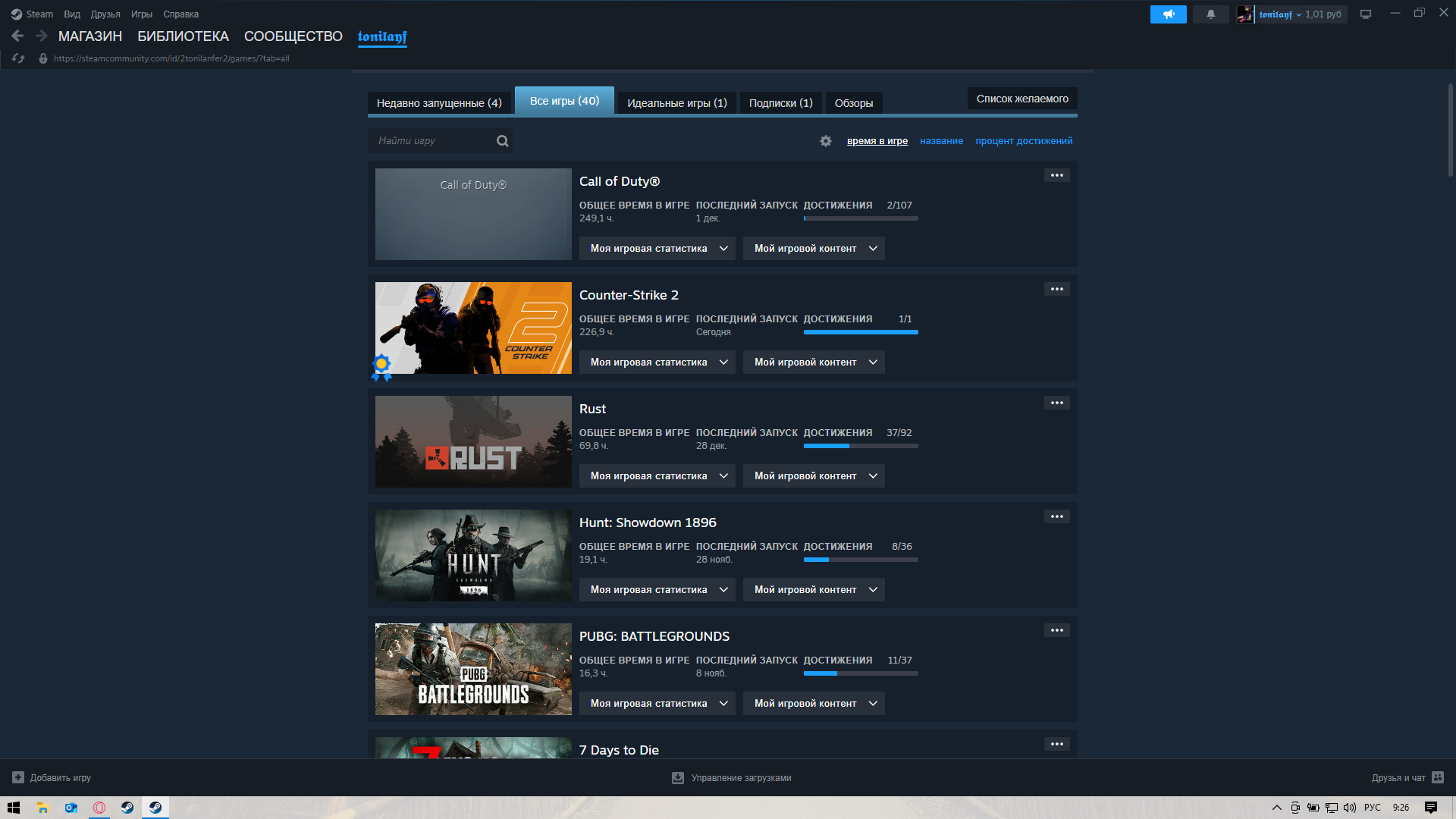Open announcements via the megaphone button
This screenshot has width=1456, height=819.
[x=1168, y=14]
